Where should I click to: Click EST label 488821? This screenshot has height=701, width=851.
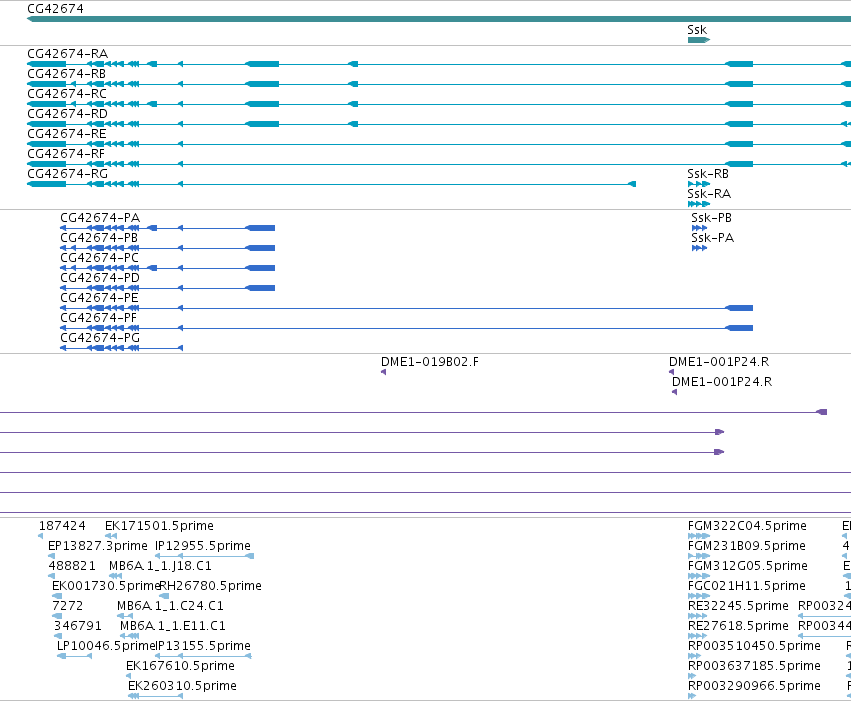72,566
